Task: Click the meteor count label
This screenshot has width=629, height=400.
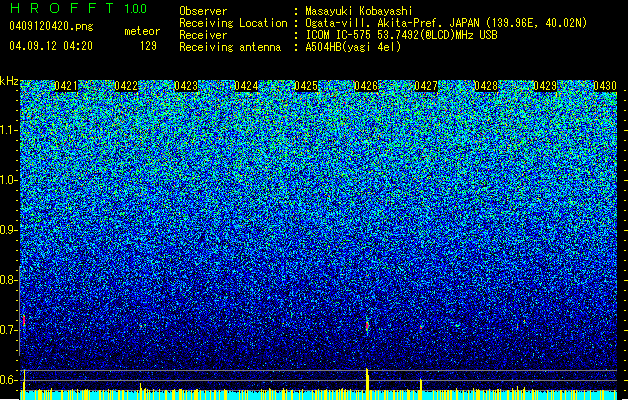Action: tap(142, 31)
